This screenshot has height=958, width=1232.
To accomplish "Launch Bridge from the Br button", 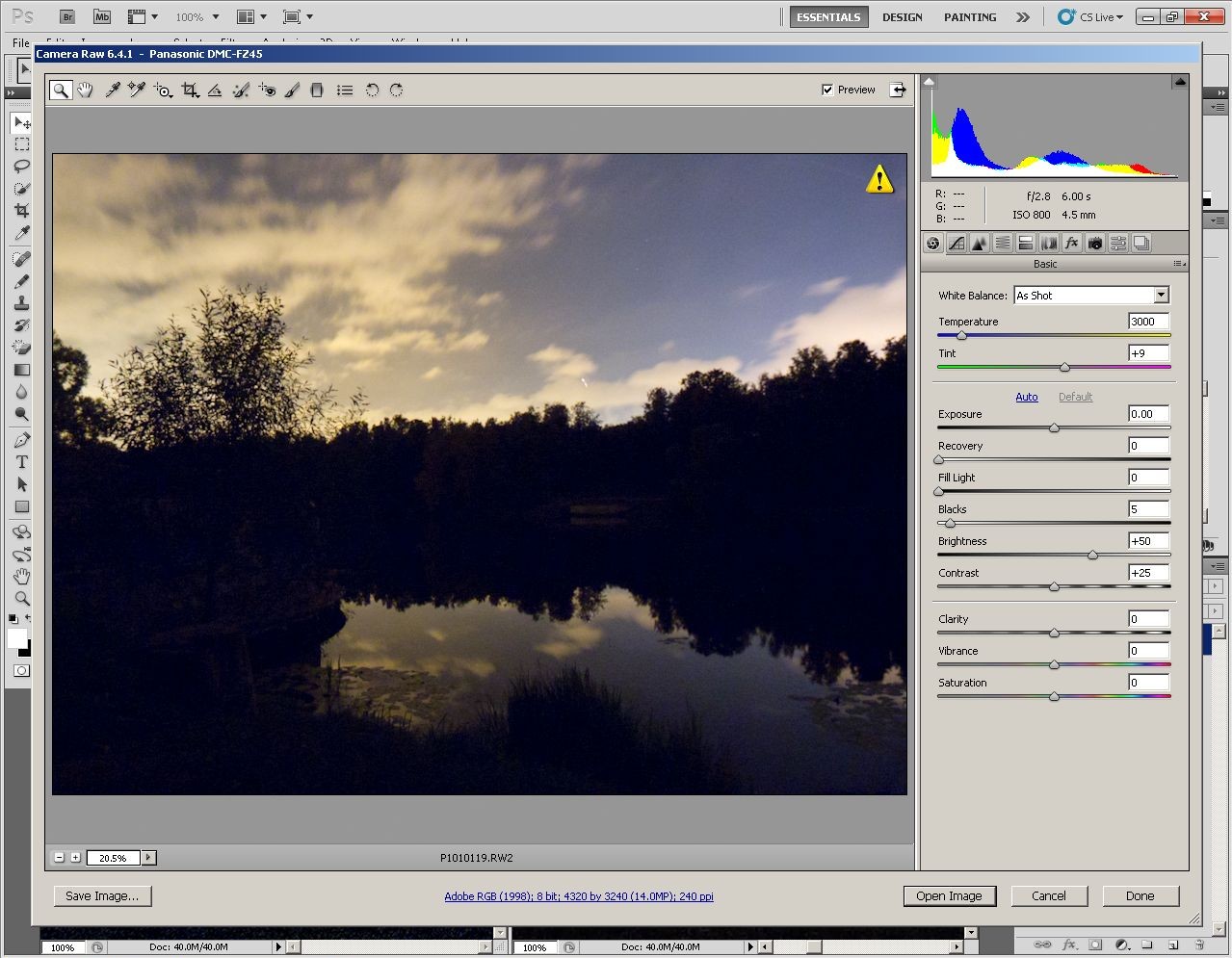I will [67, 16].
